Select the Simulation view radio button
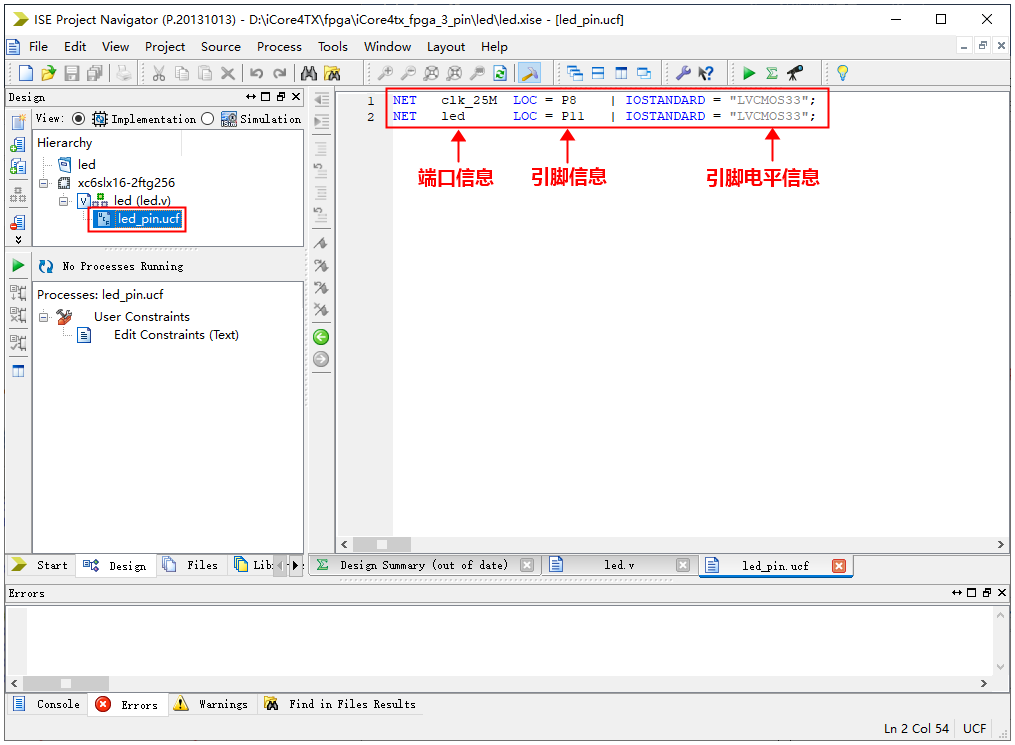Image resolution: width=1015 pixels, height=745 pixels. pos(208,119)
